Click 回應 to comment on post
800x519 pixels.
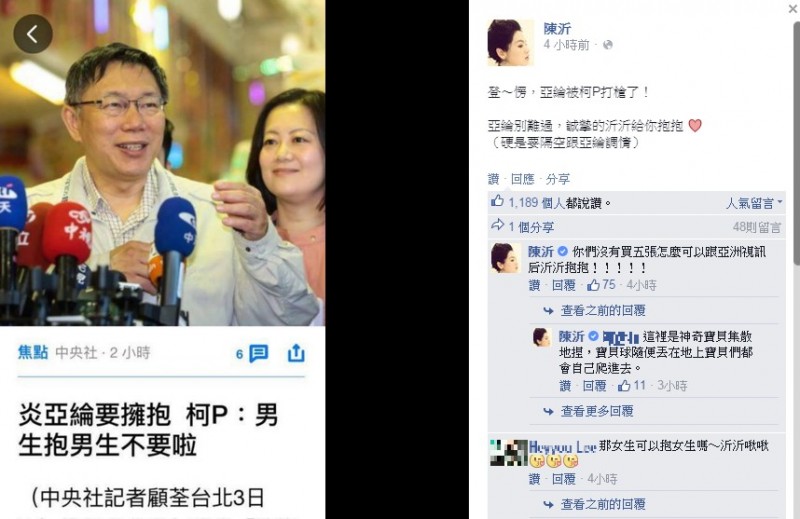522,179
